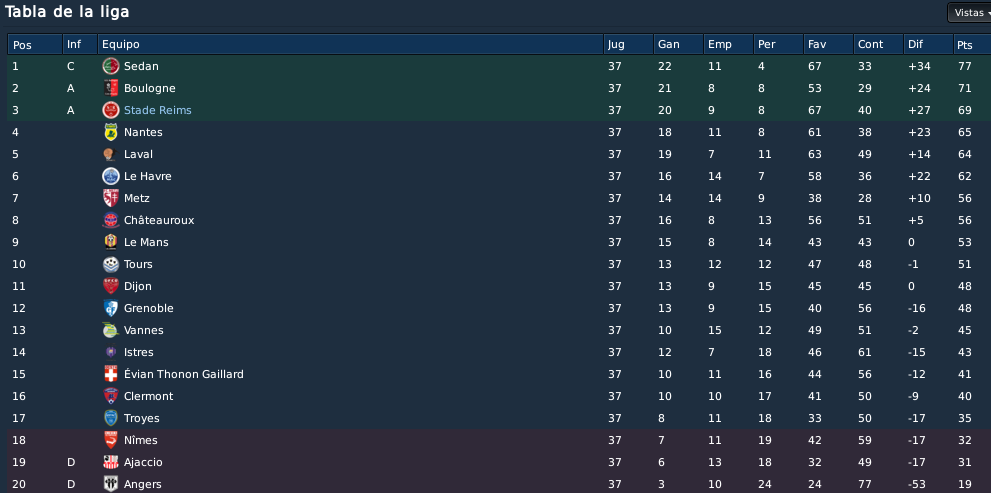Image resolution: width=991 pixels, height=493 pixels.
Task: Click the Angers club crest icon
Action: point(111,484)
